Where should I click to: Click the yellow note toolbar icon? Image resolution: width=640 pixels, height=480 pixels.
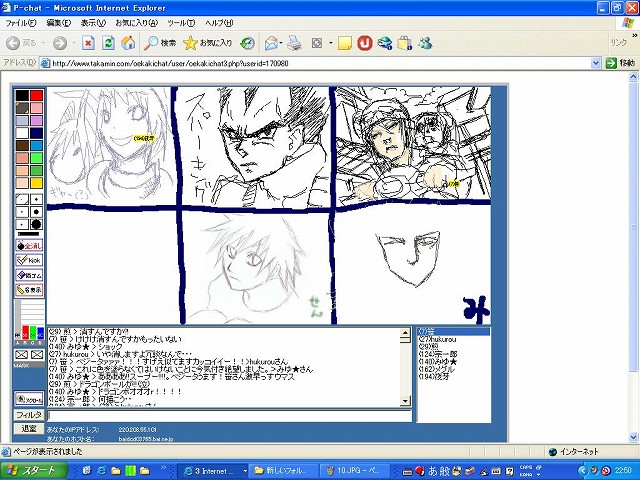pos(344,43)
